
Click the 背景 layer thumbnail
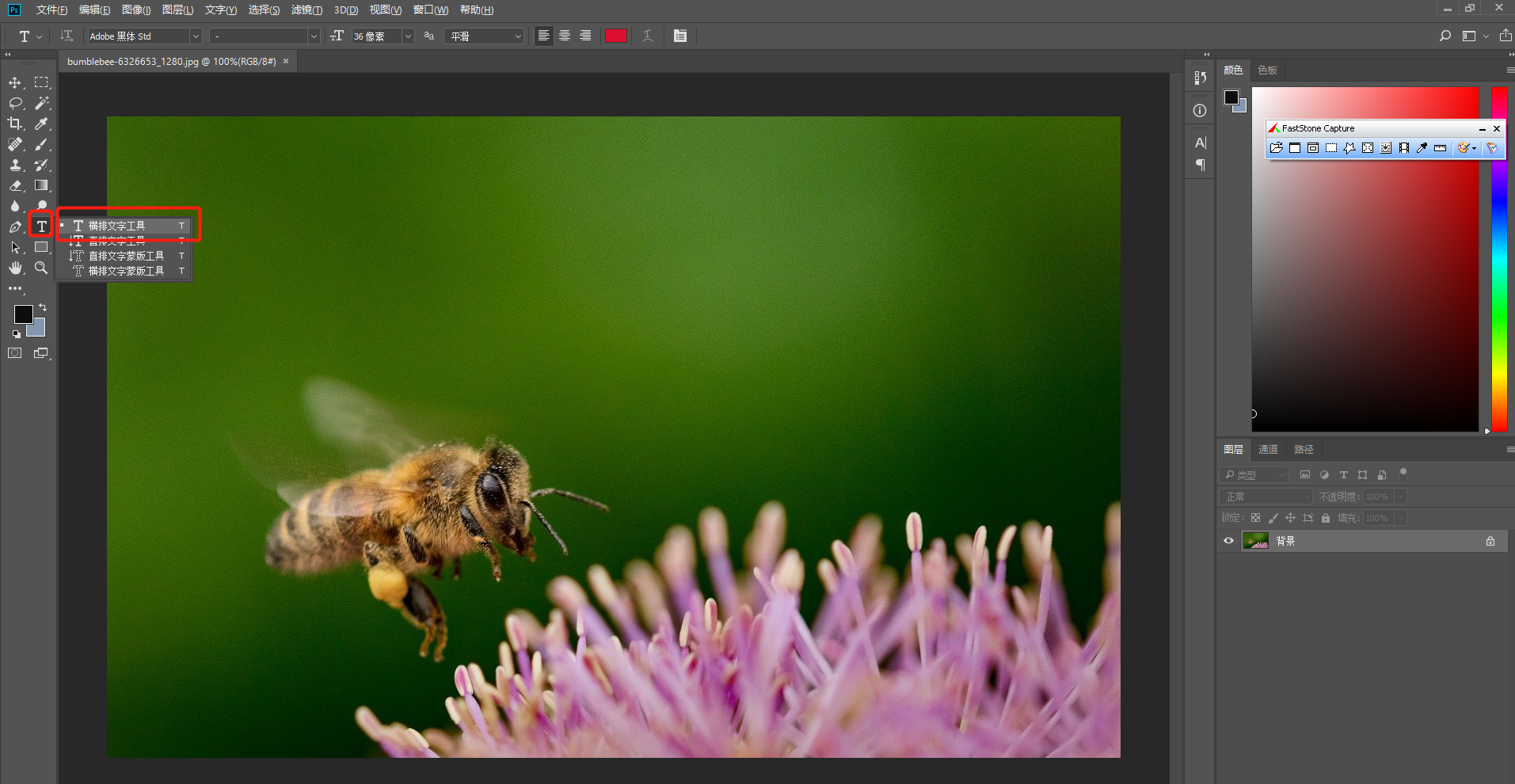click(x=1256, y=541)
